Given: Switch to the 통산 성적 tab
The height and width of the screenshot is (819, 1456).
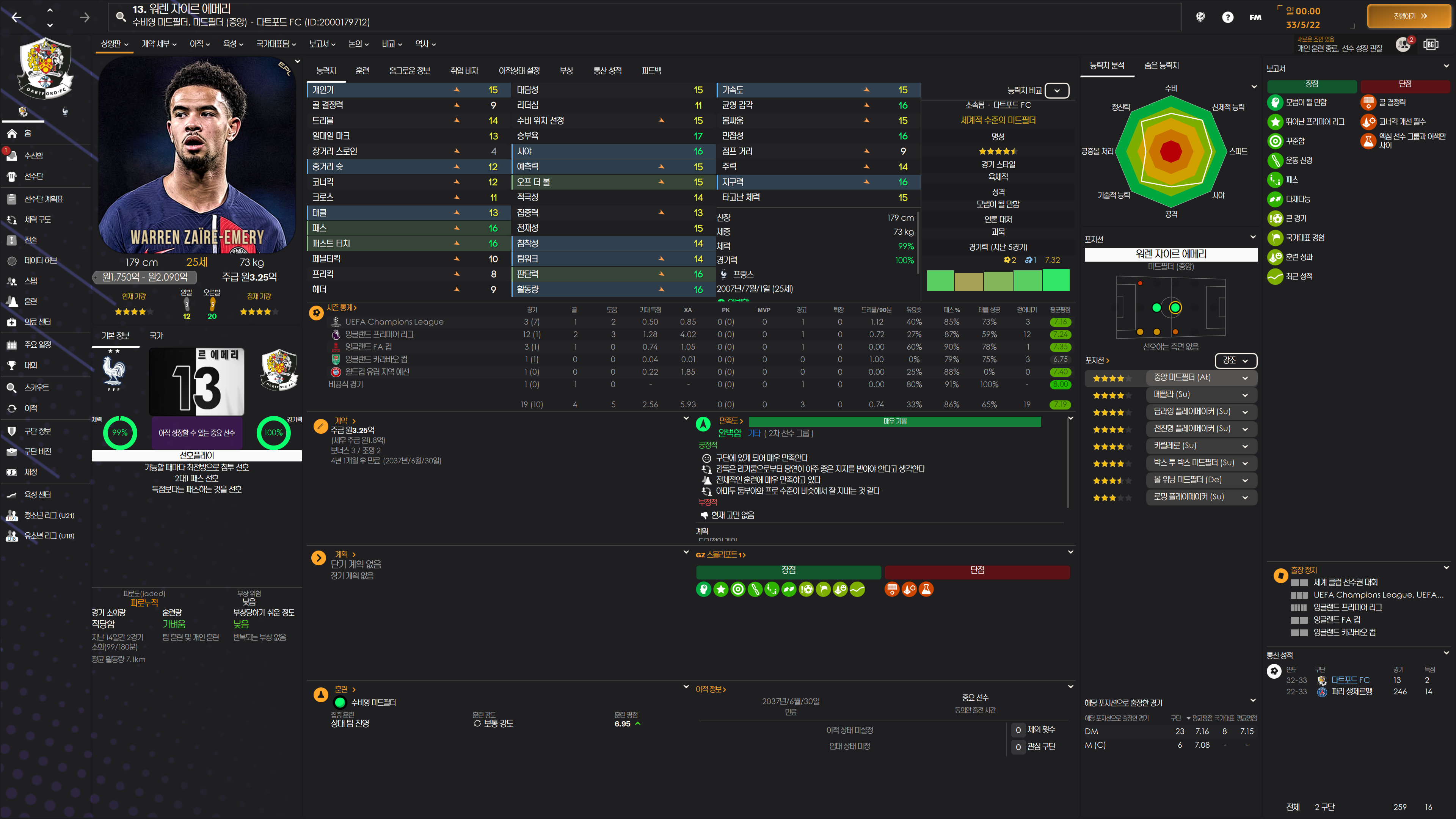Looking at the screenshot, I should click(607, 71).
